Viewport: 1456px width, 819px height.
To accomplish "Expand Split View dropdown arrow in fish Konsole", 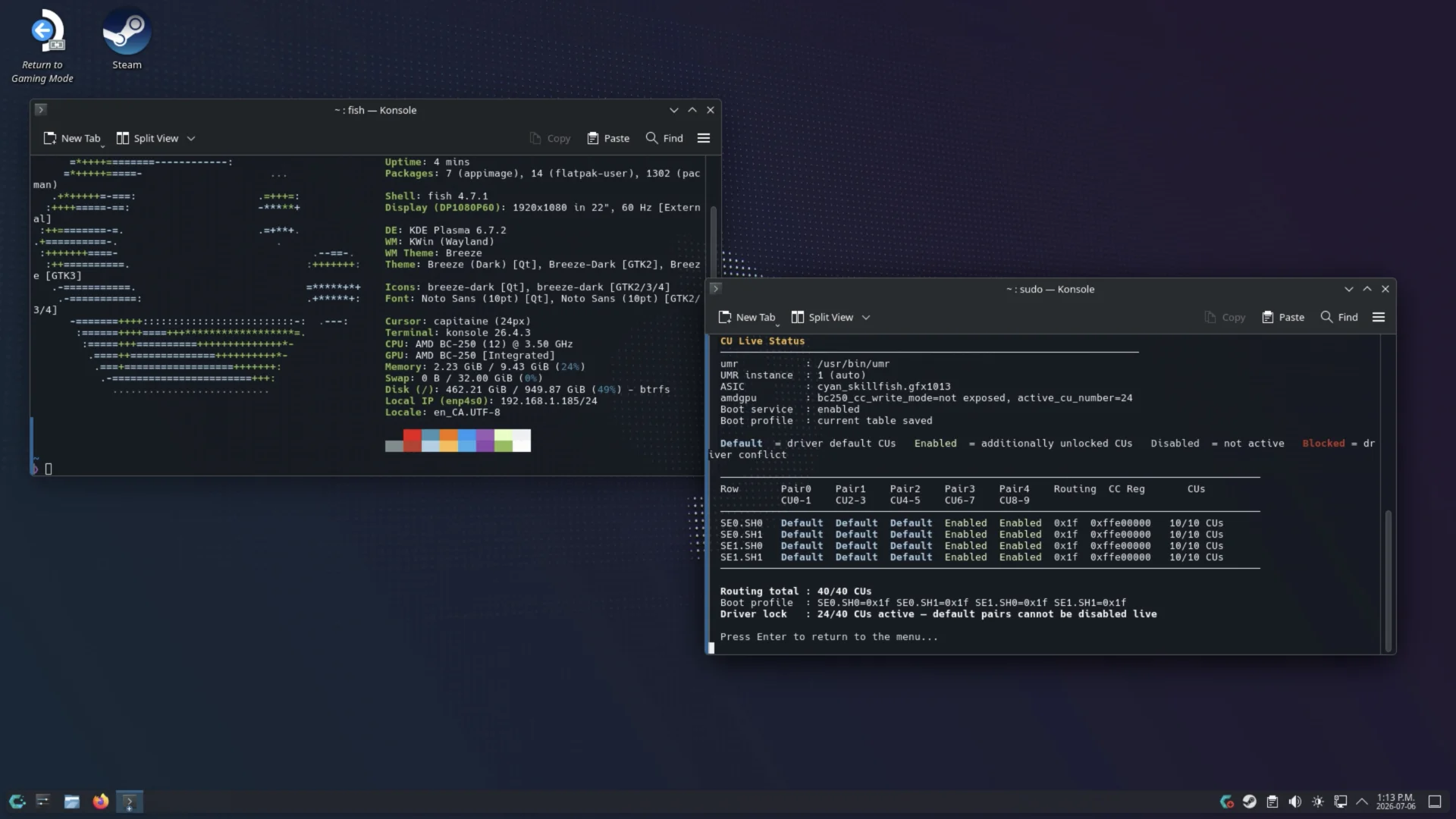I will click(x=191, y=138).
